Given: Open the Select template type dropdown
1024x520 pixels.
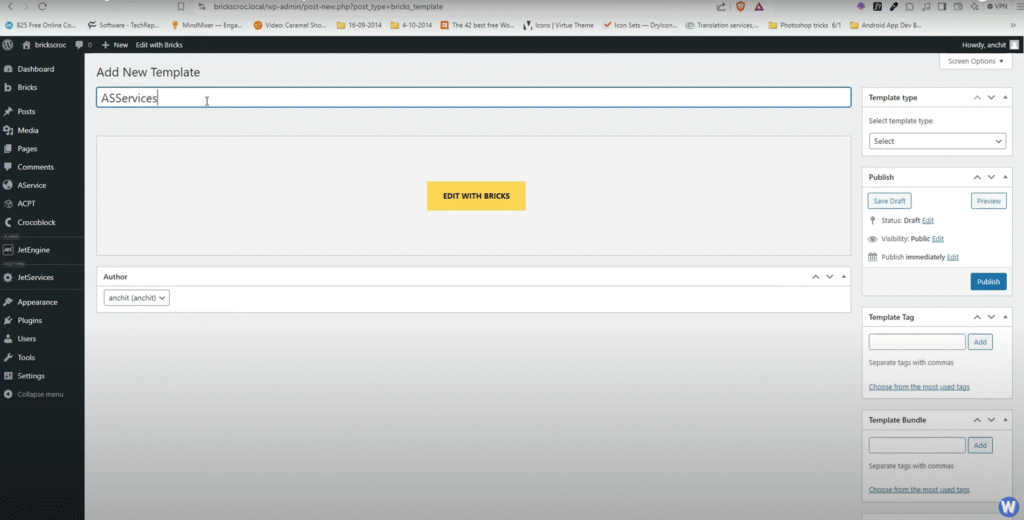Looking at the screenshot, I should coord(936,141).
